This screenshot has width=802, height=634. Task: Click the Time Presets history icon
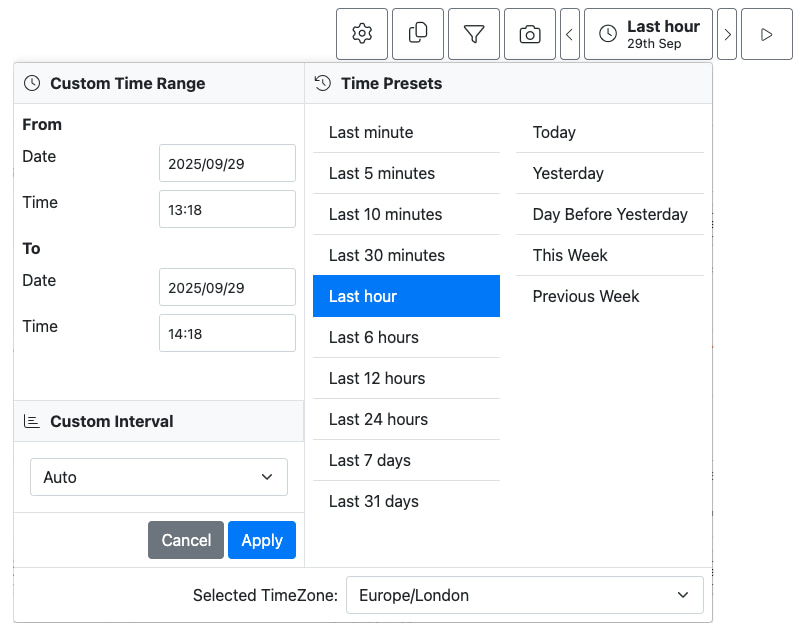tap(320, 83)
